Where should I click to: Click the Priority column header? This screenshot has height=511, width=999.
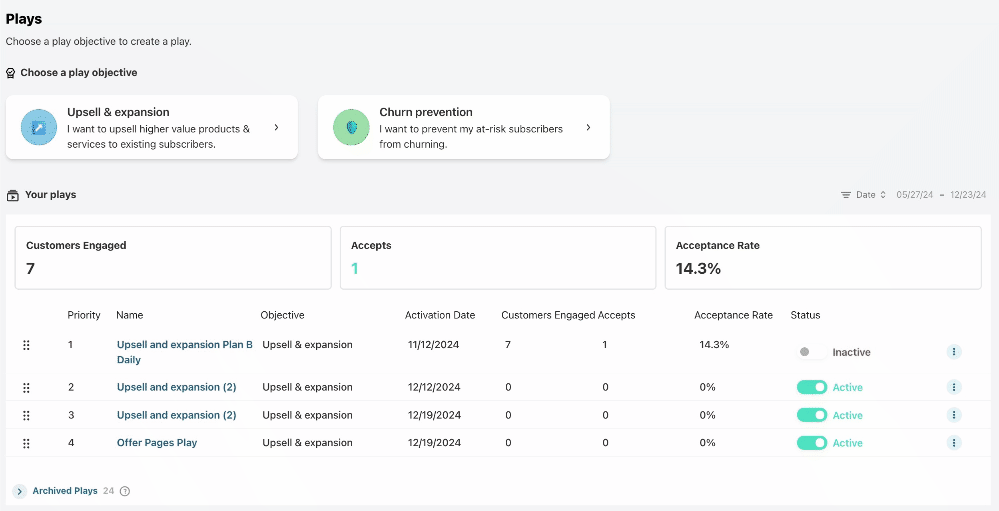click(84, 315)
